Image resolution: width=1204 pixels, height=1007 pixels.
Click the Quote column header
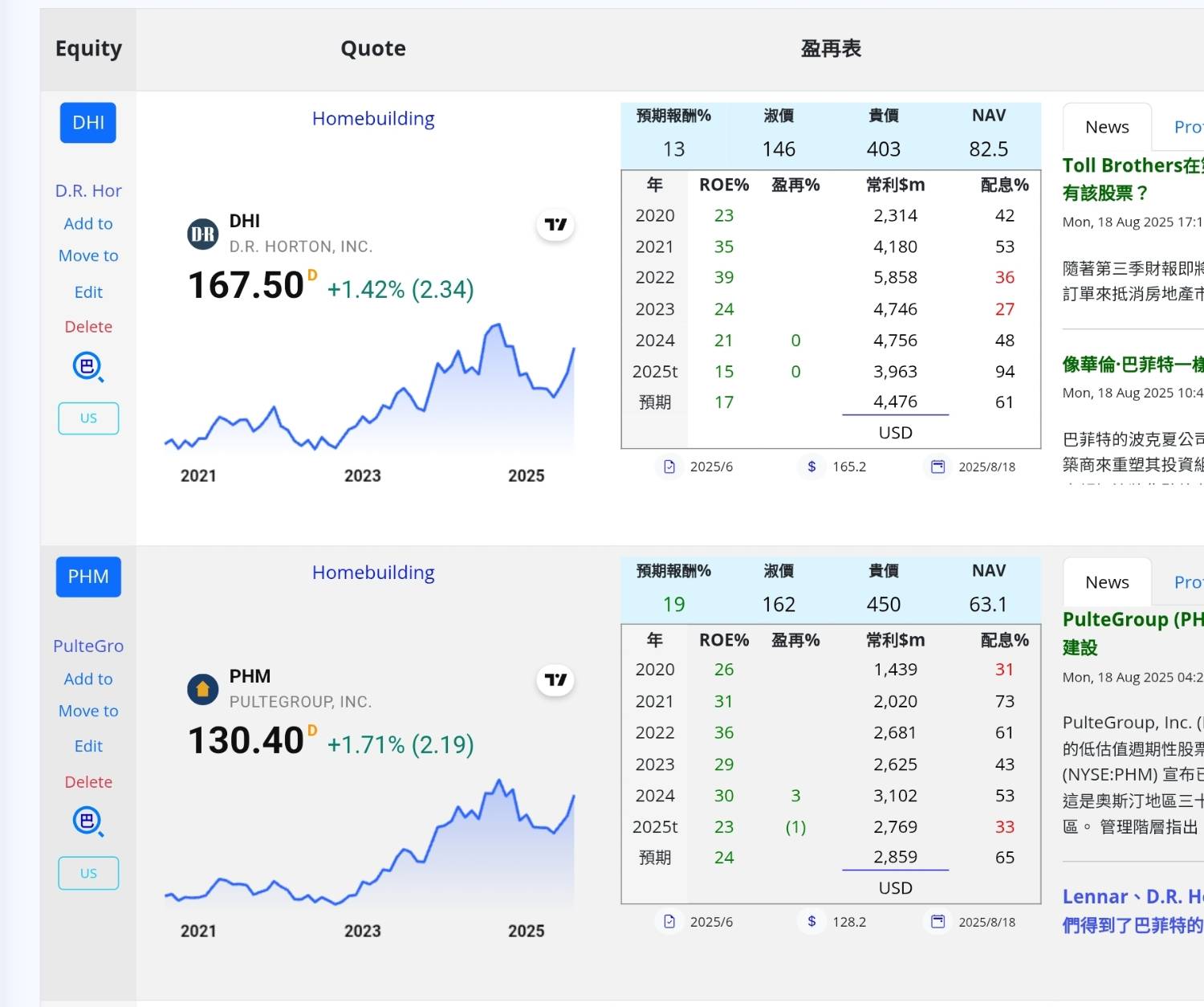click(373, 49)
